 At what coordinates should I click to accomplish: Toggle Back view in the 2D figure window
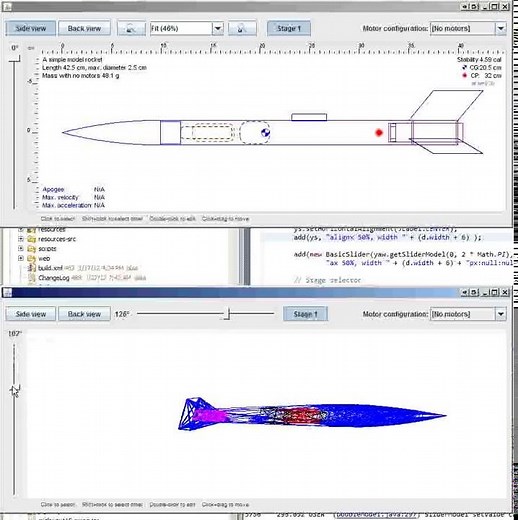click(x=84, y=28)
